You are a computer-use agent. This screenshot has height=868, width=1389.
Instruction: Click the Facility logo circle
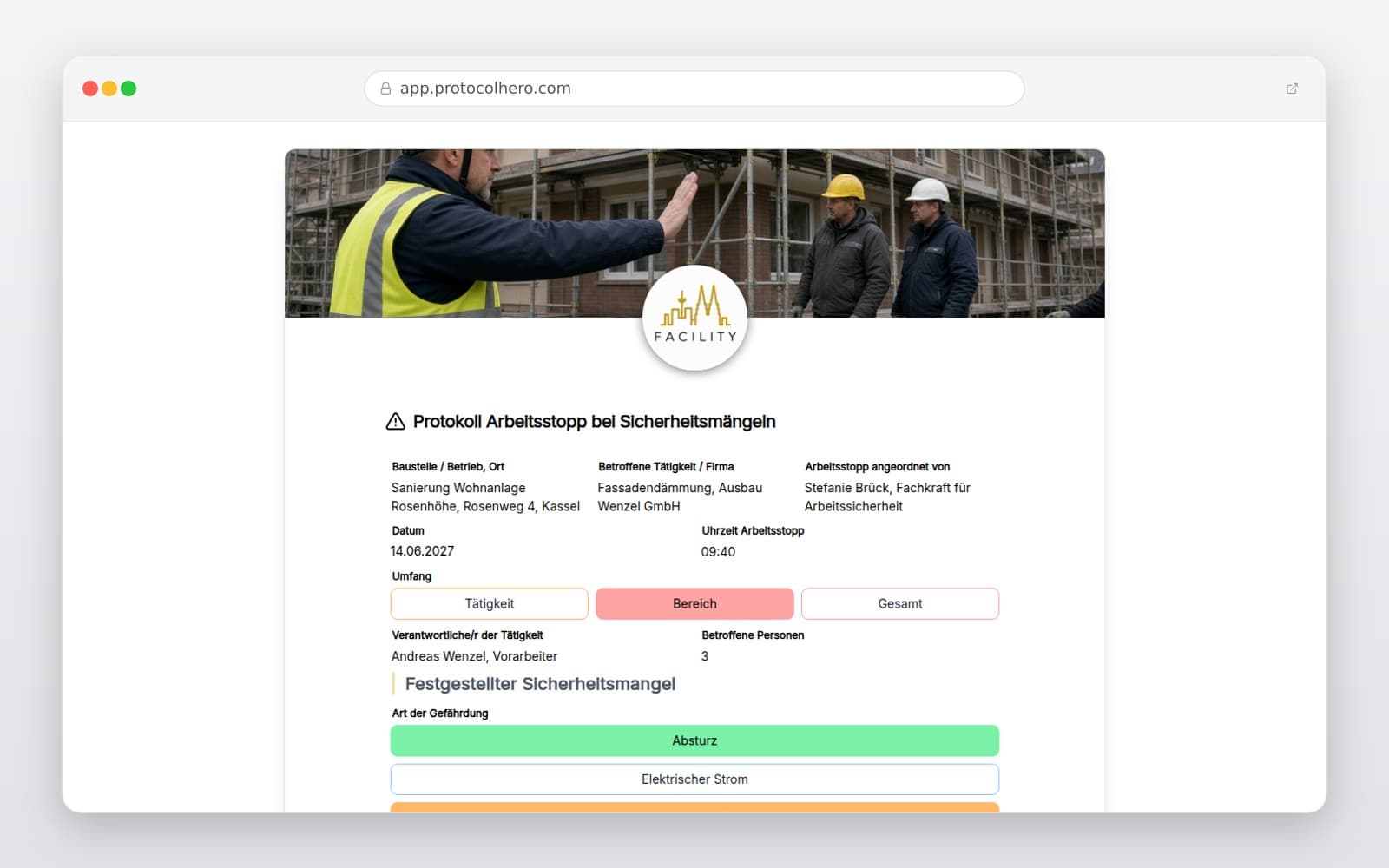pyautogui.click(x=694, y=319)
